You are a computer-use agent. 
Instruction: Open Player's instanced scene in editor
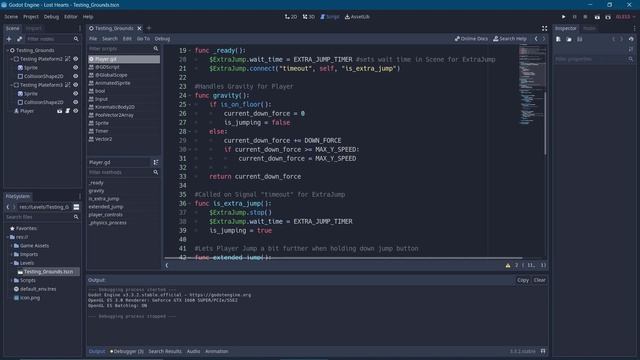60,111
